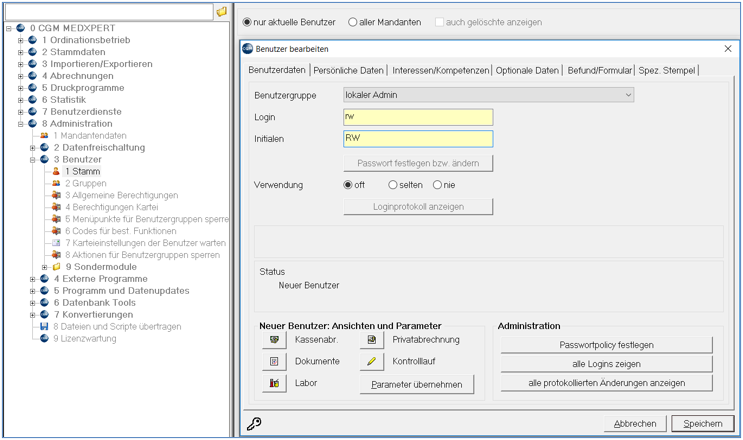Click the icon beside 6 Codes für best. Funktionen
The image size is (743, 440).
[x=56, y=231]
